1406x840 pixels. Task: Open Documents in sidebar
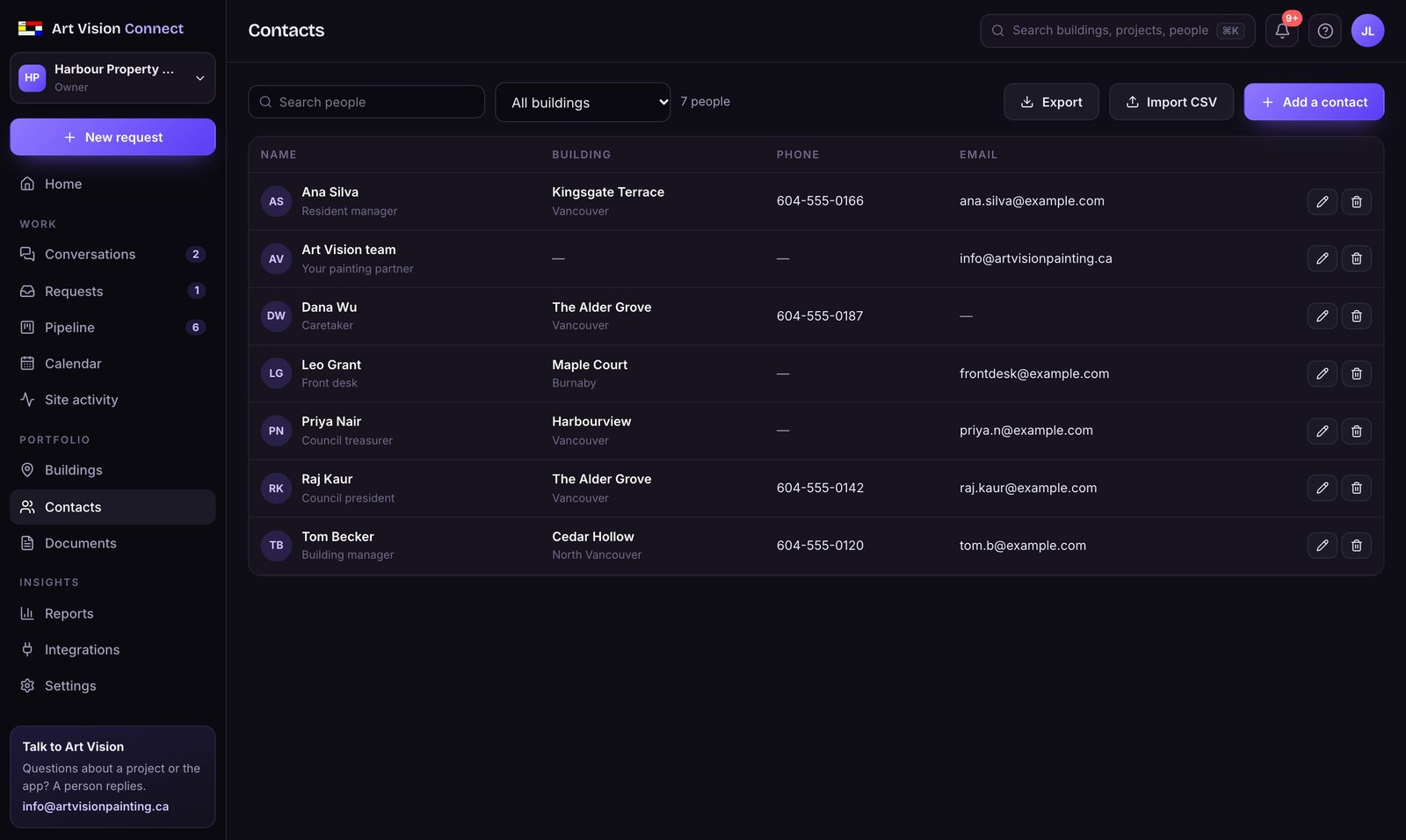[112, 543]
